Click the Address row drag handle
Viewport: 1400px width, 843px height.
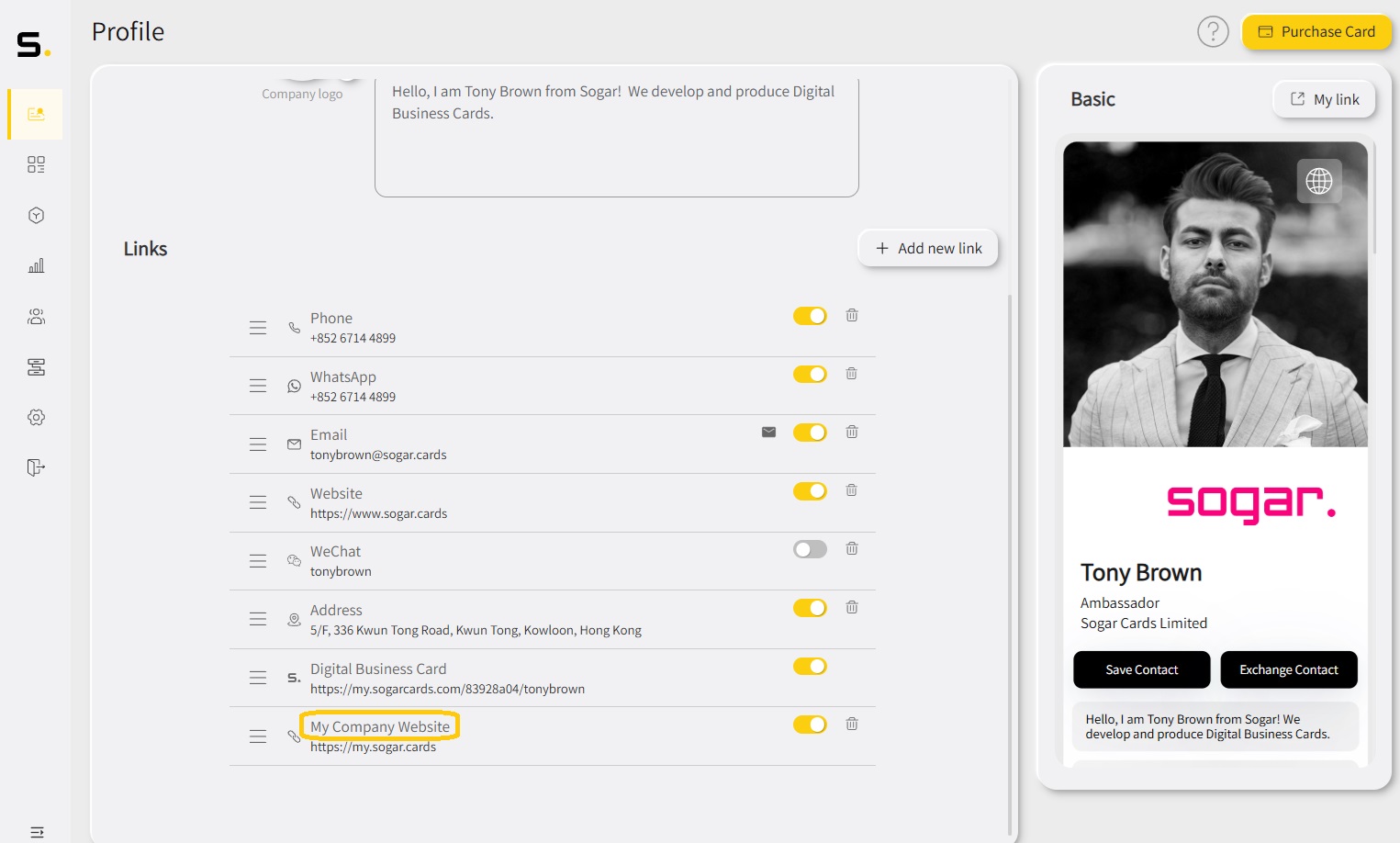coord(258,619)
